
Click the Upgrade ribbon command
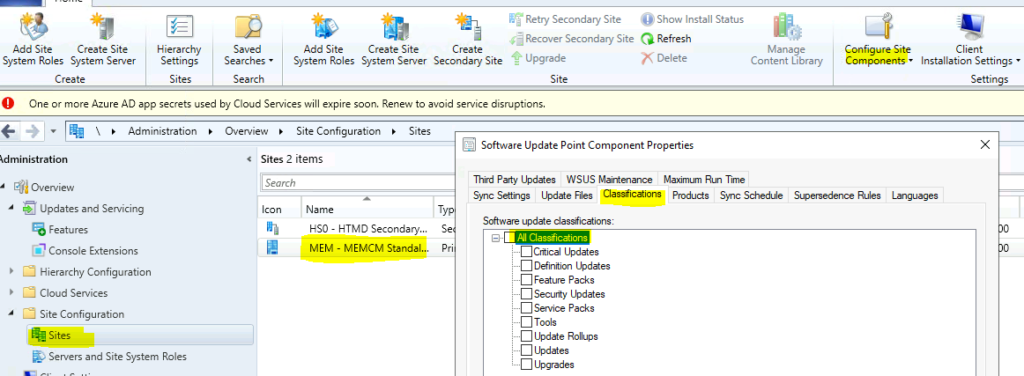tap(538, 58)
